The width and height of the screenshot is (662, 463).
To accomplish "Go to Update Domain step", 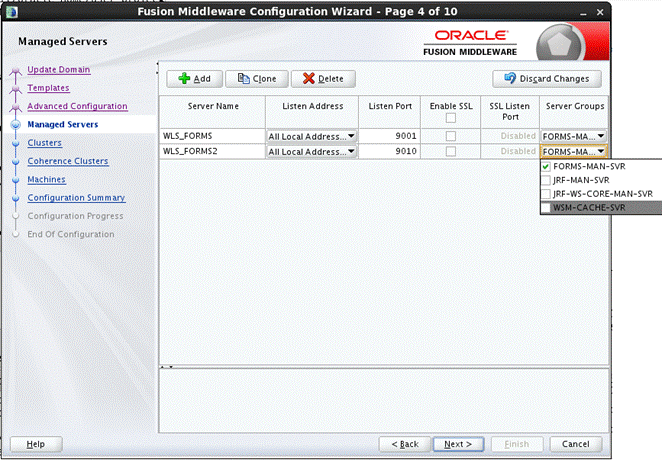I will [x=59, y=70].
